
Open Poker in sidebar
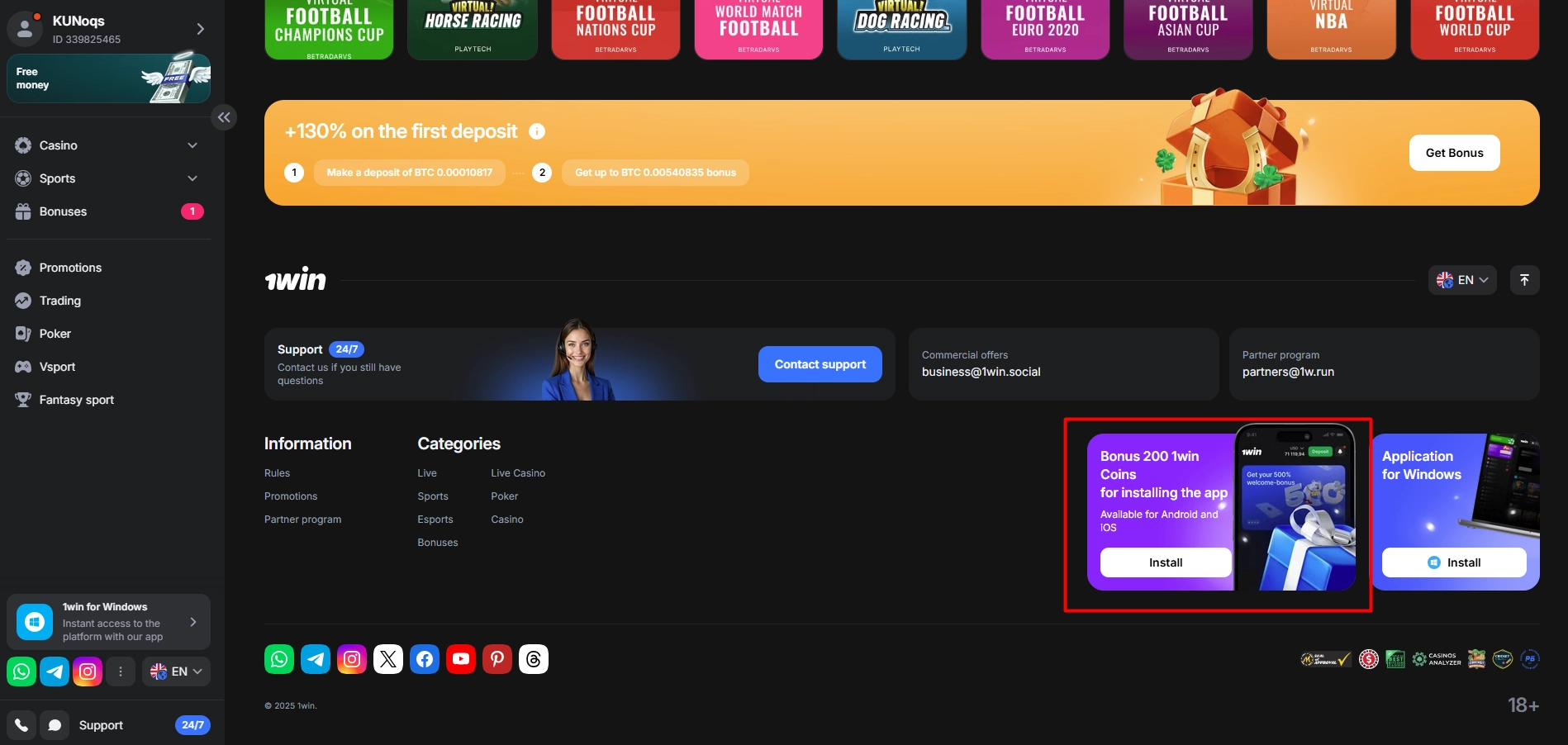[x=108, y=334]
